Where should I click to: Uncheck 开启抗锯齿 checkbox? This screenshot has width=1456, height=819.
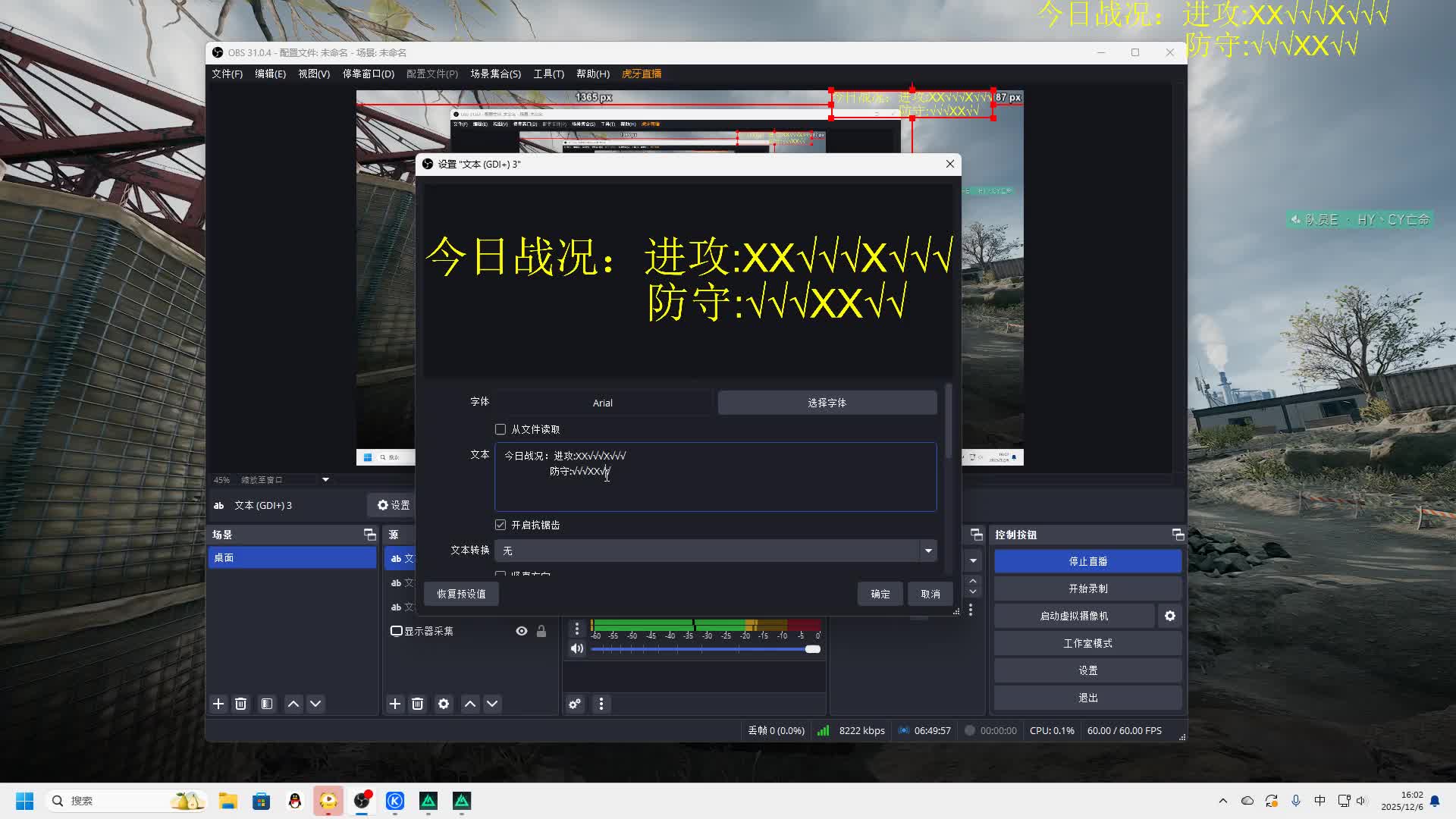500,525
